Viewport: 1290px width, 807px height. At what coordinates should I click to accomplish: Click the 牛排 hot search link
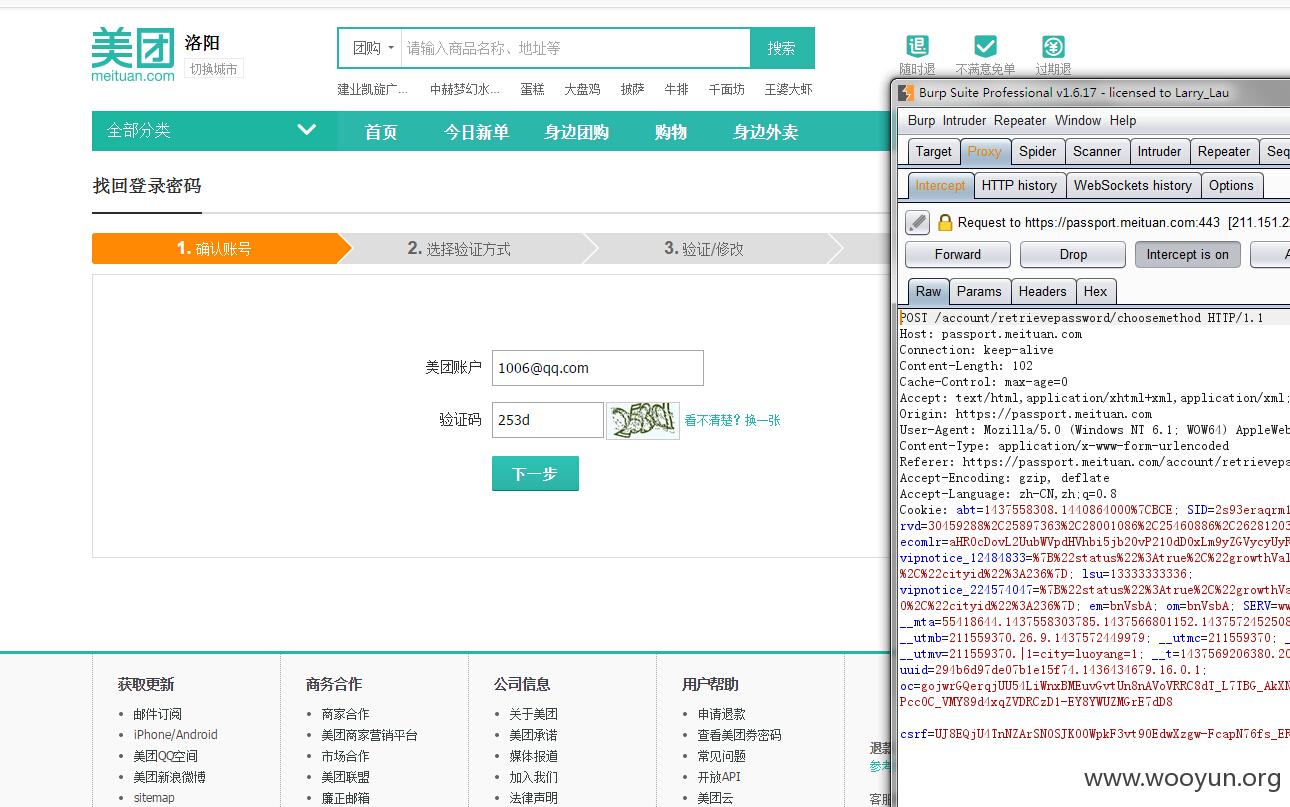pos(677,89)
